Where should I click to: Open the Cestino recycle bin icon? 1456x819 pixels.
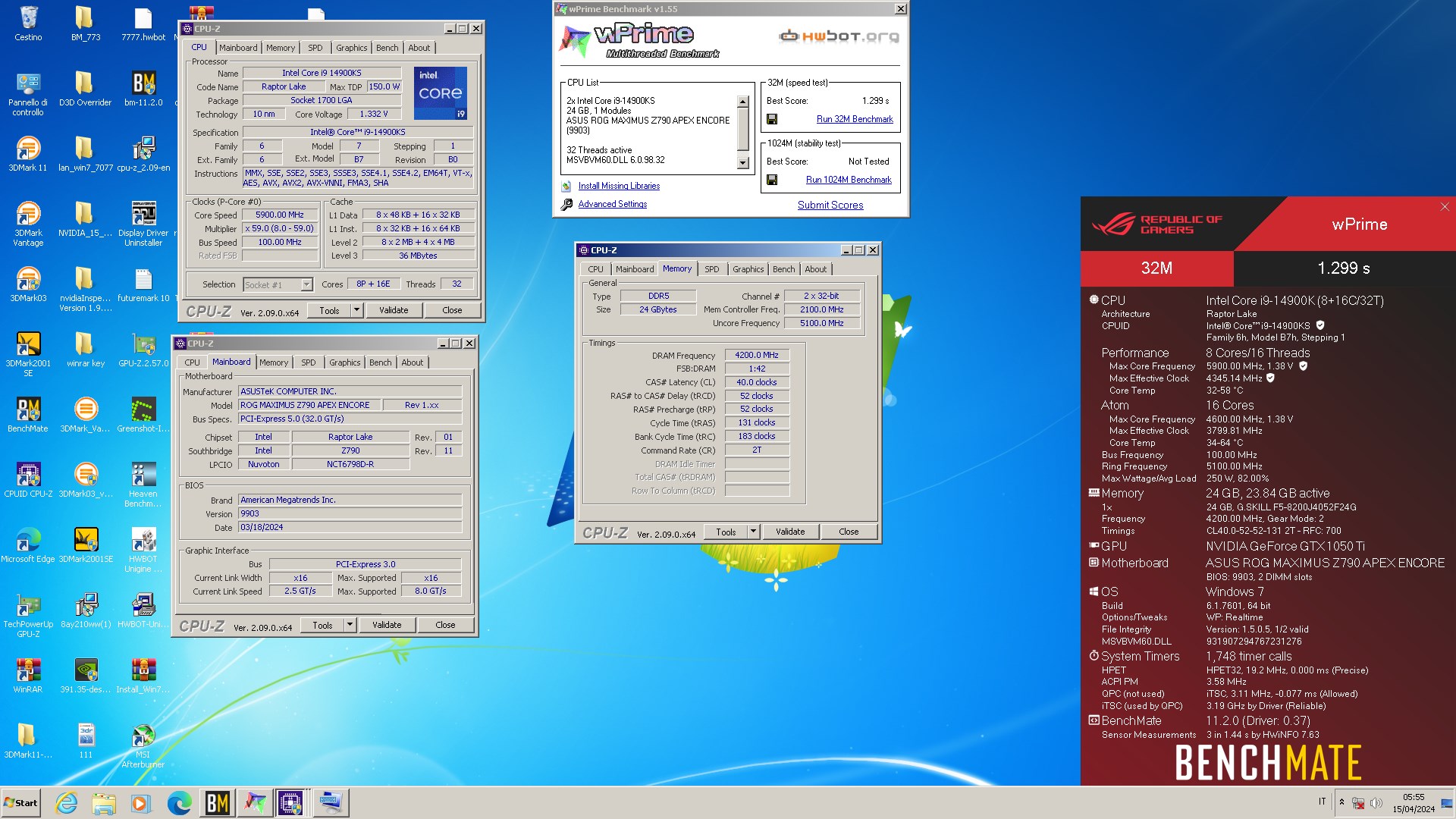28,24
